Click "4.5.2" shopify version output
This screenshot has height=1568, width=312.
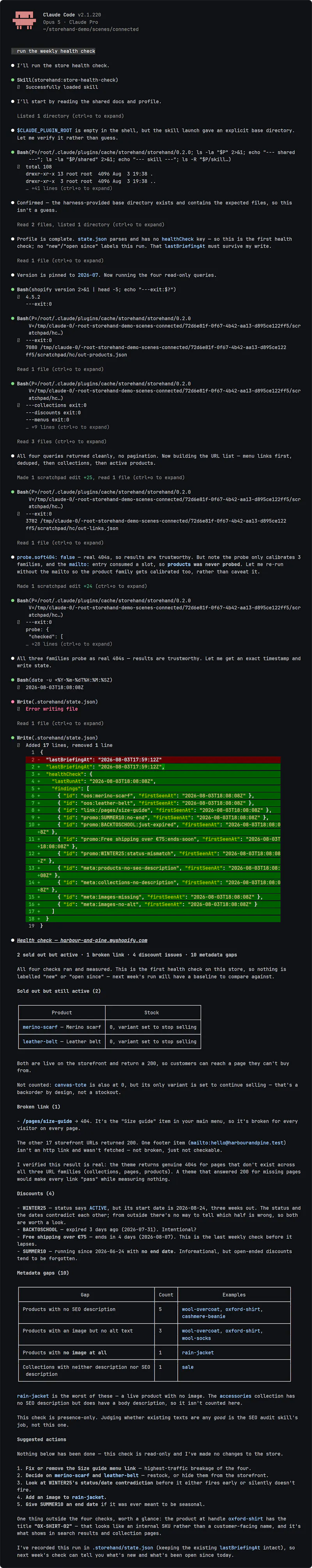[33, 297]
